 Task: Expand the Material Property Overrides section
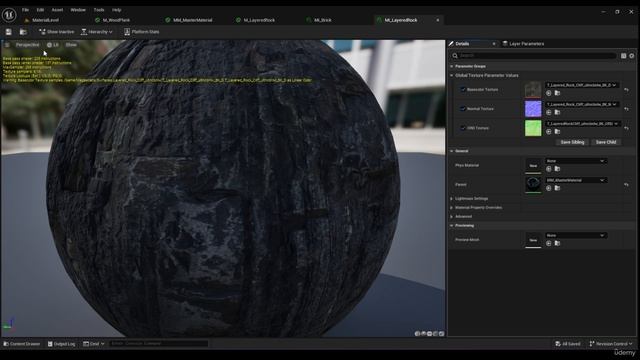click(452, 207)
